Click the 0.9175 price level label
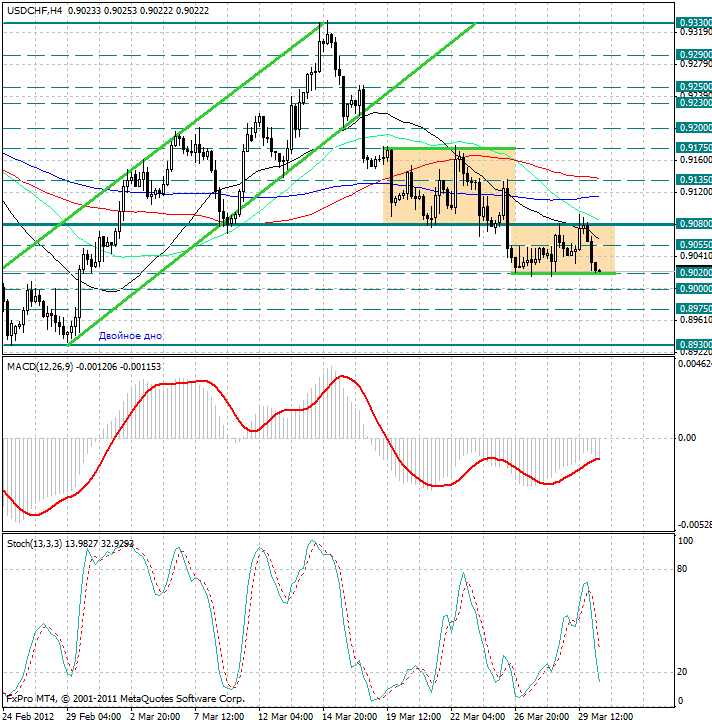This screenshot has height=724, width=712. tap(694, 148)
